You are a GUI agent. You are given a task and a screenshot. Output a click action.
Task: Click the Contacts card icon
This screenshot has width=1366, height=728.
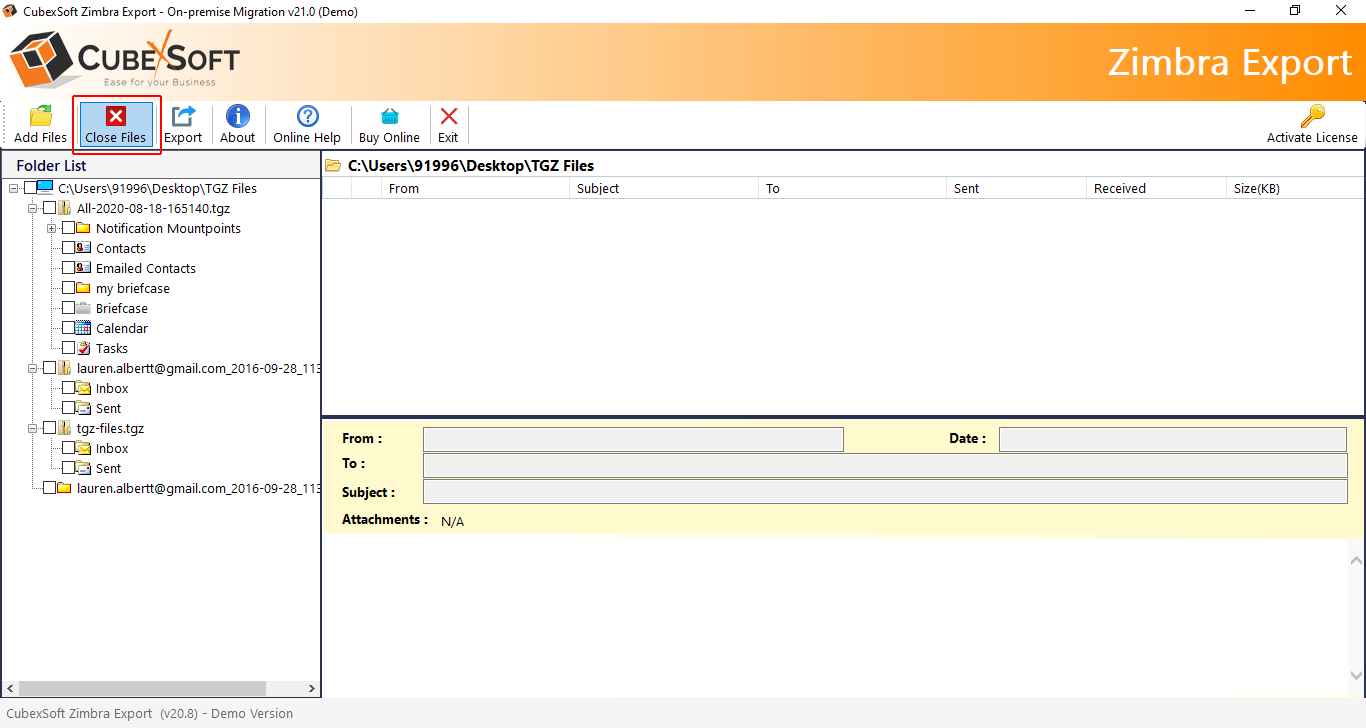point(84,248)
